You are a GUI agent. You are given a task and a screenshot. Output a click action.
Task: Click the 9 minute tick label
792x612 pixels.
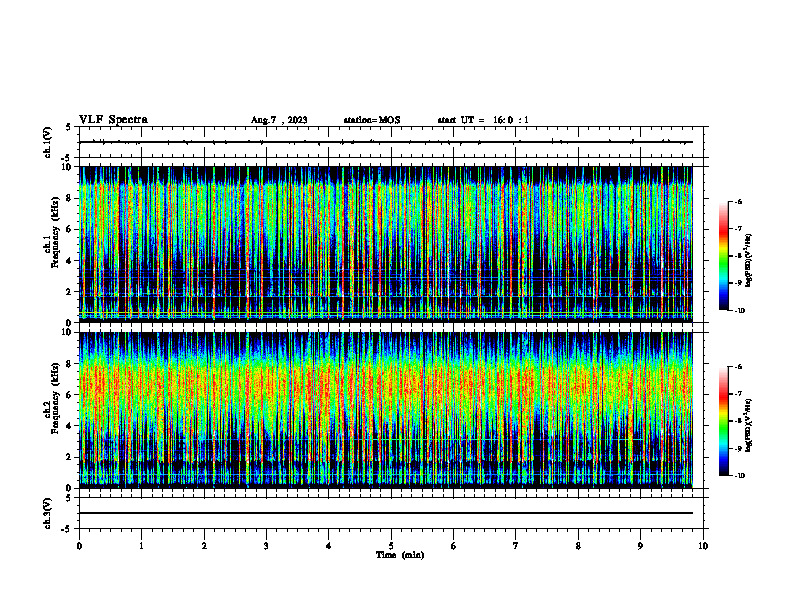pos(640,546)
